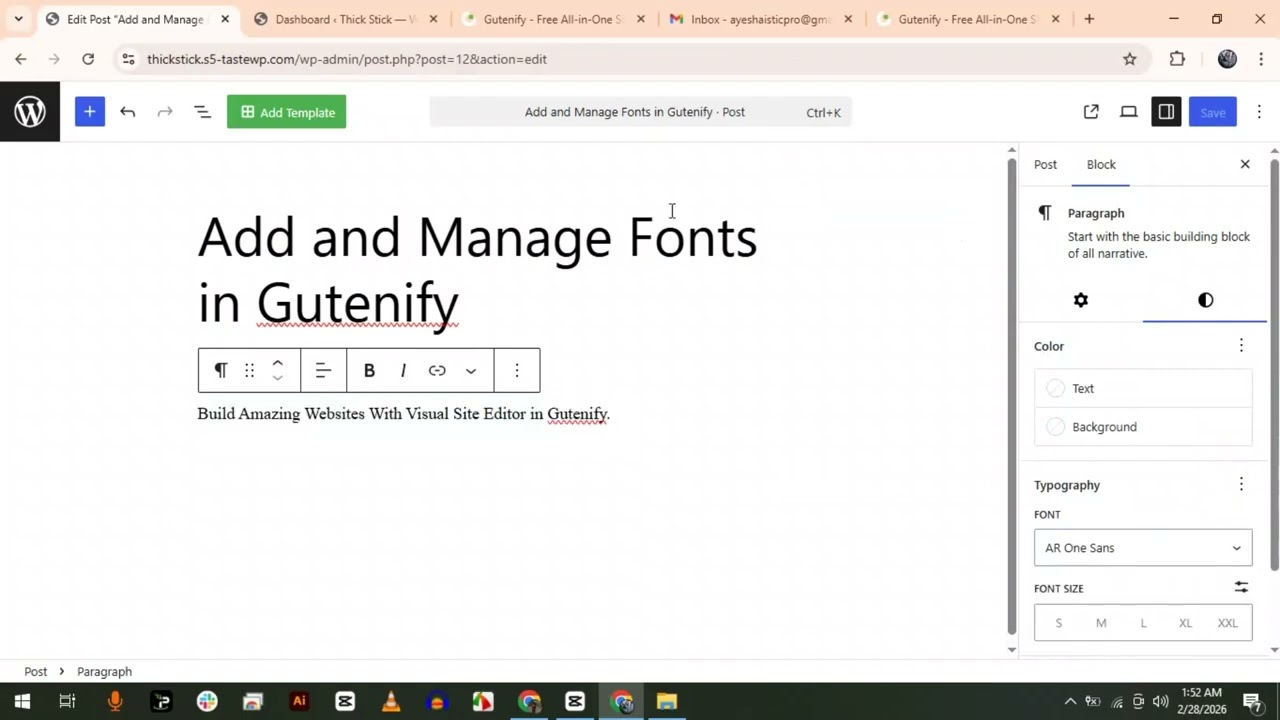Move block up arrow
Image resolution: width=1280 pixels, height=720 pixels.
click(x=278, y=363)
